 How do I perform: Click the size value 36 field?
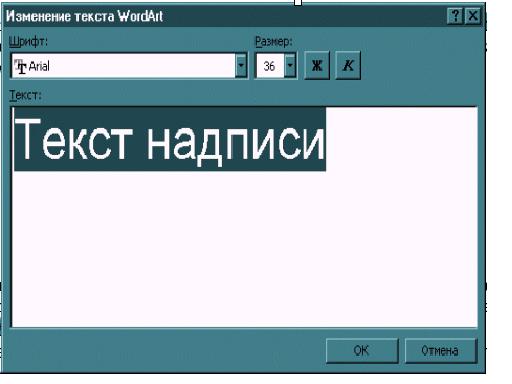[270, 66]
